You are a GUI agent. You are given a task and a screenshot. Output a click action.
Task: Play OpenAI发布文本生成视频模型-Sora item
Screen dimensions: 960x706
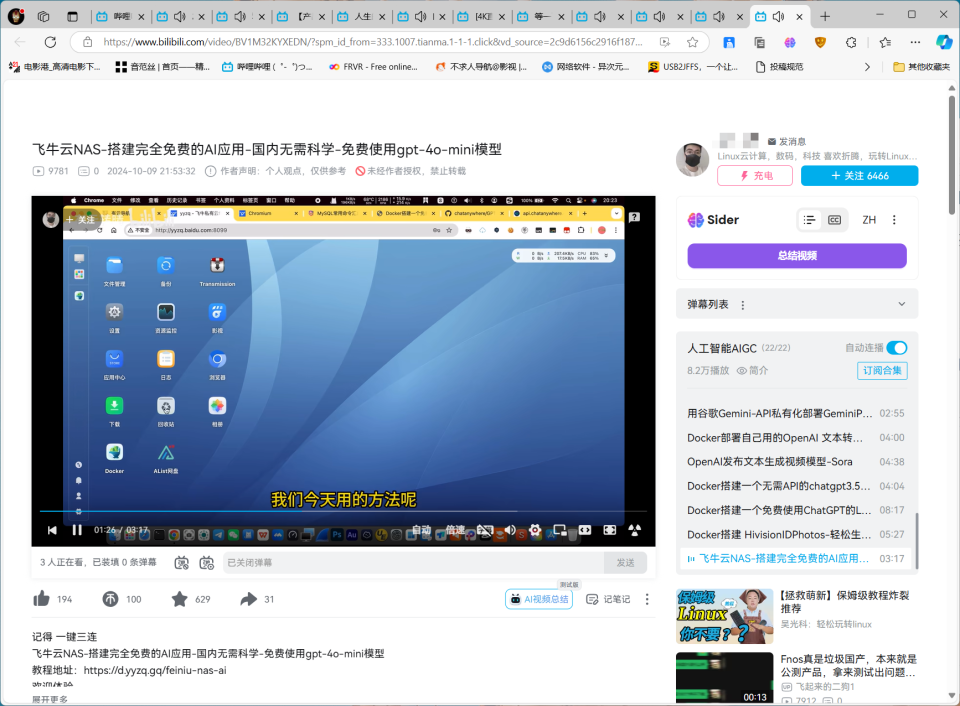click(795, 462)
